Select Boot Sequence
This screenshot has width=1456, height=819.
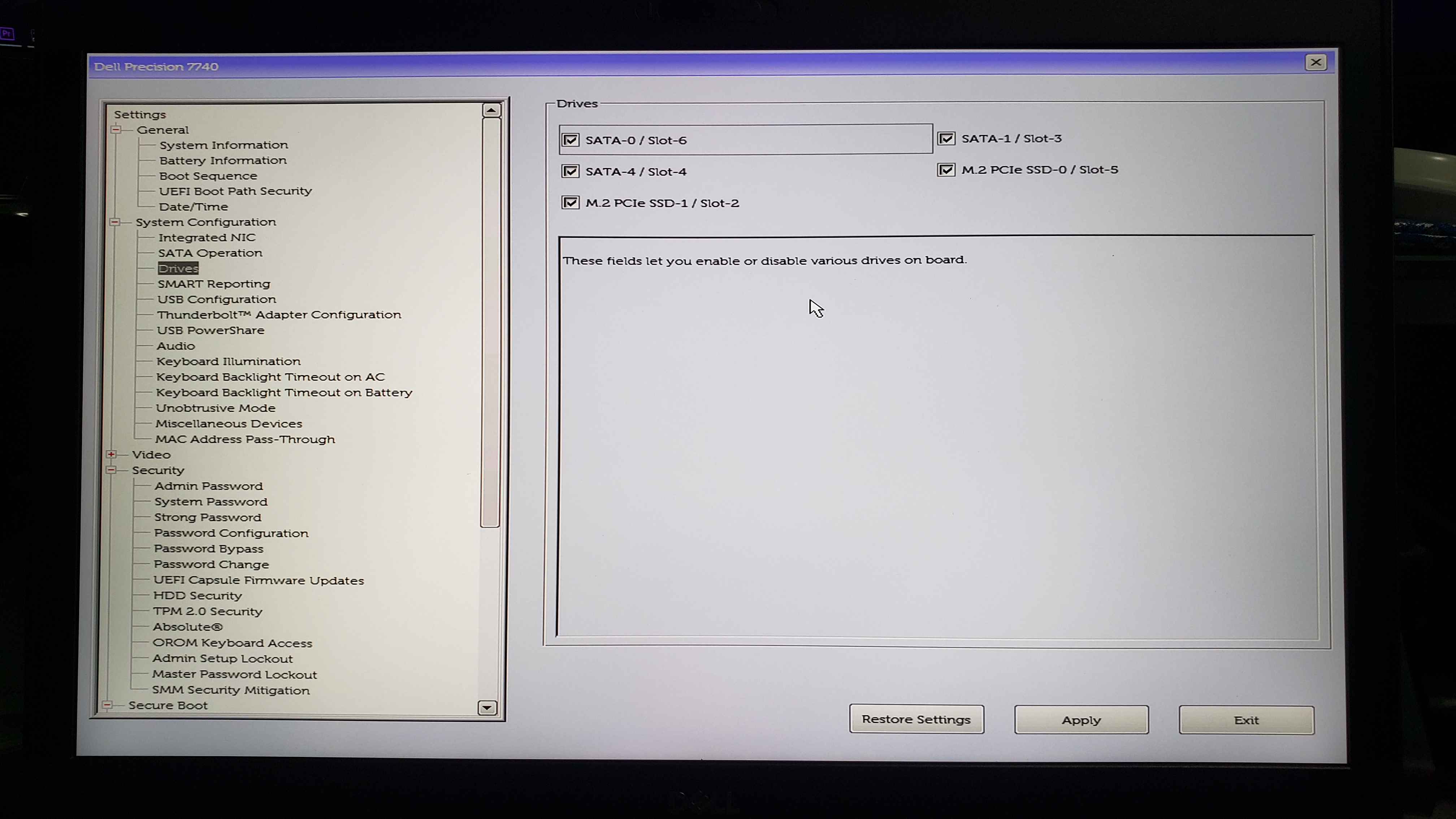point(208,176)
